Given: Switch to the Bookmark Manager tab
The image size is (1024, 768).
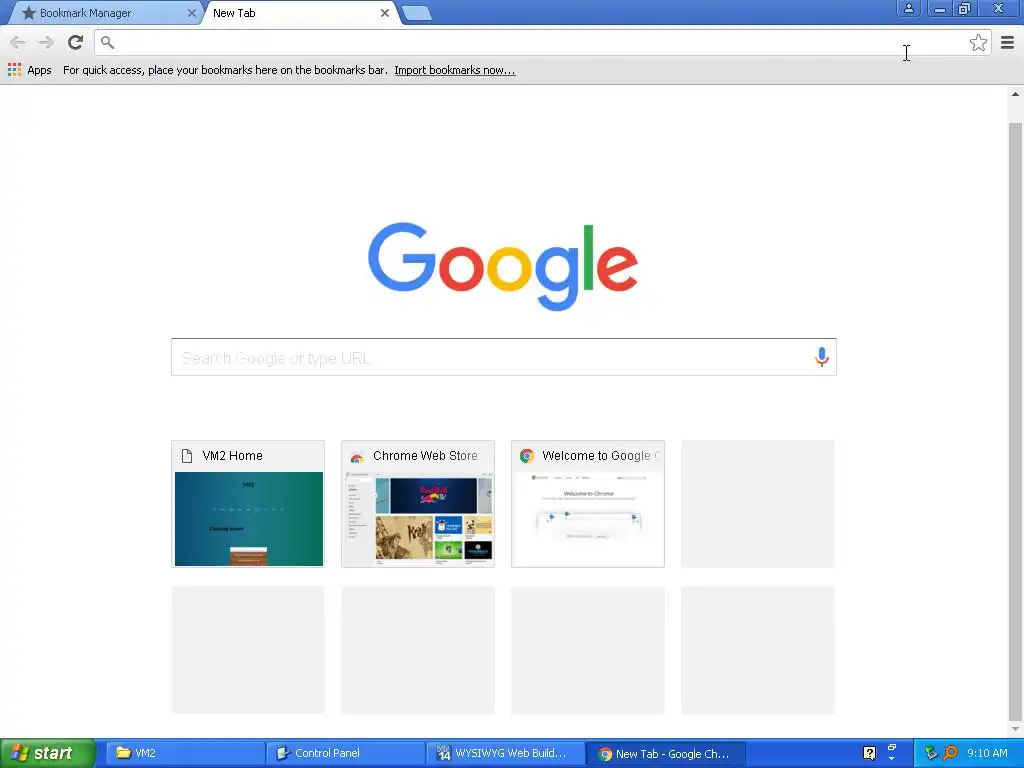Looking at the screenshot, I should (103, 13).
